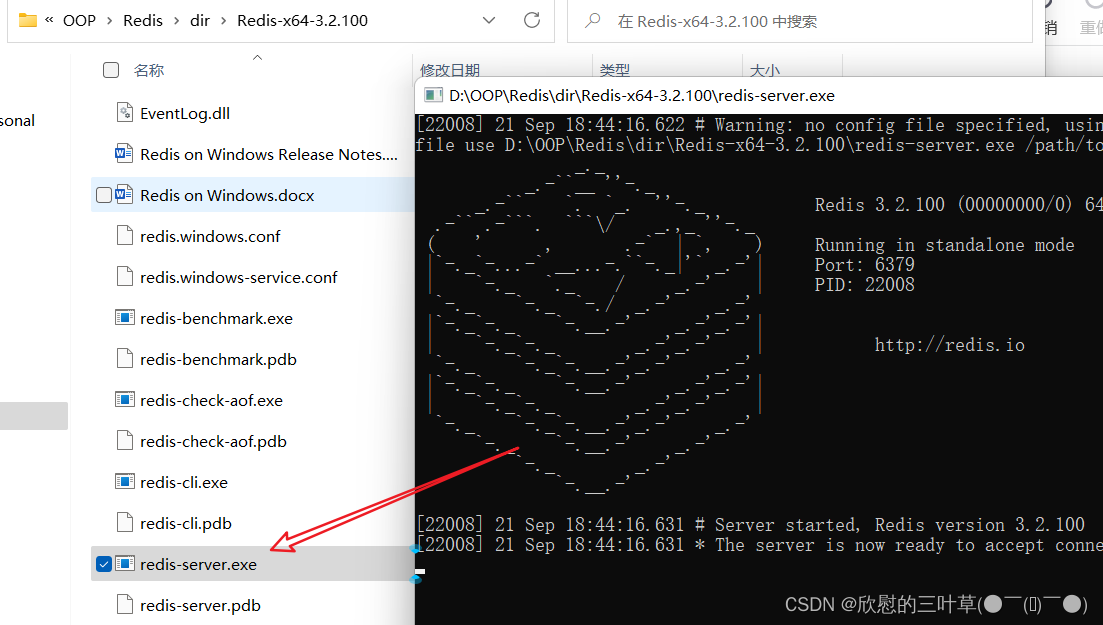Select redis-benchmark.exe file name
The height and width of the screenshot is (625, 1103).
[216, 318]
